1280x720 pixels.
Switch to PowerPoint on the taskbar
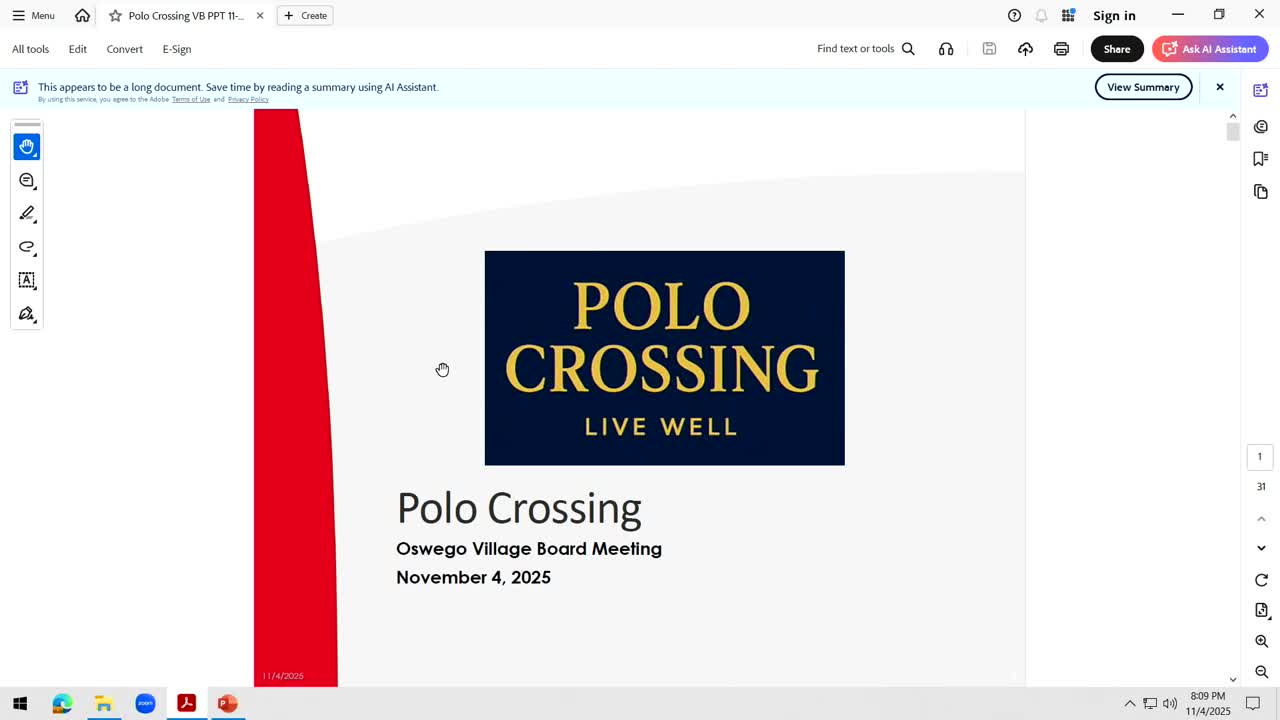tap(227, 704)
